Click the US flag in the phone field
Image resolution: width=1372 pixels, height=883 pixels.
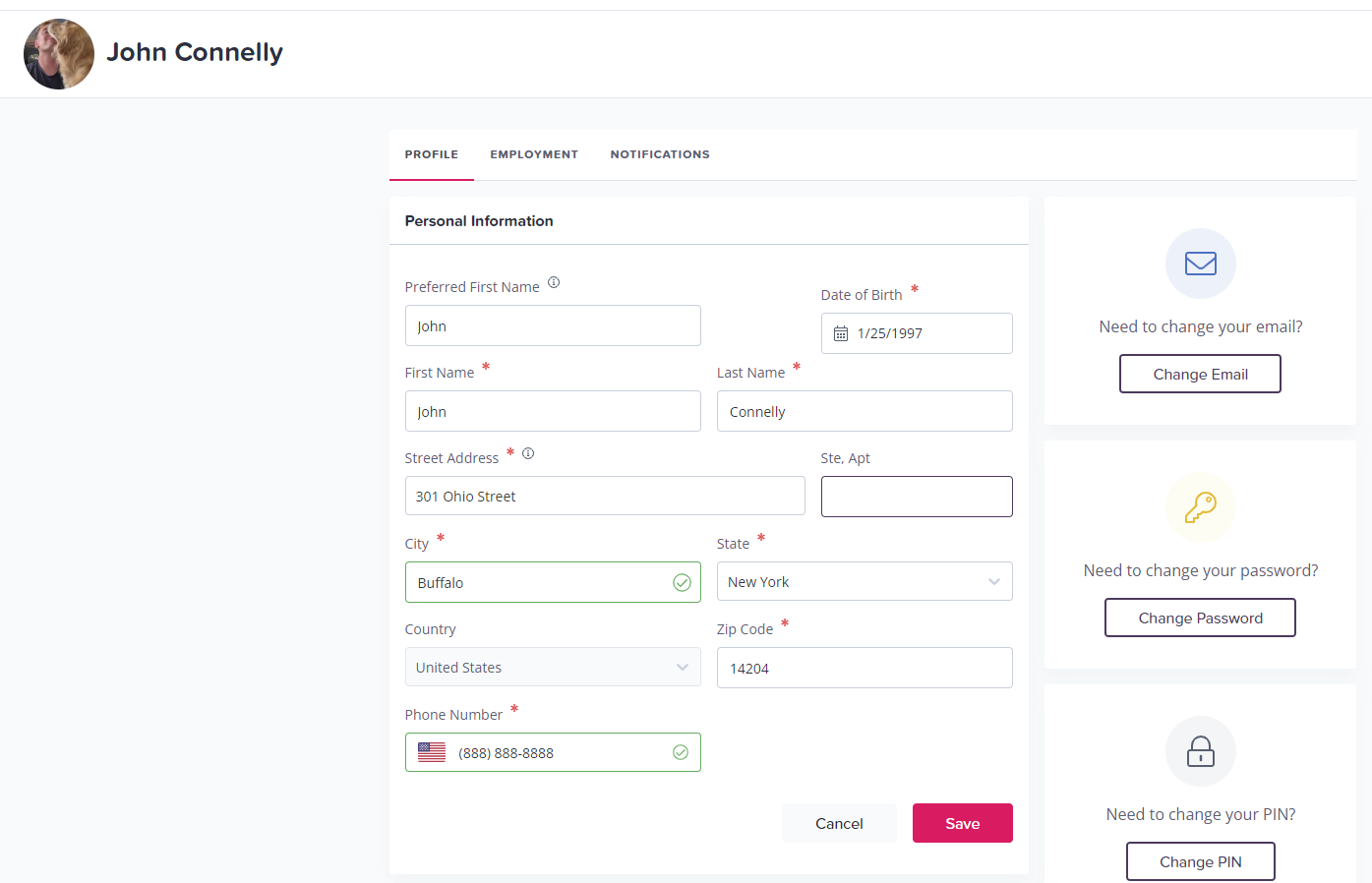click(x=431, y=751)
